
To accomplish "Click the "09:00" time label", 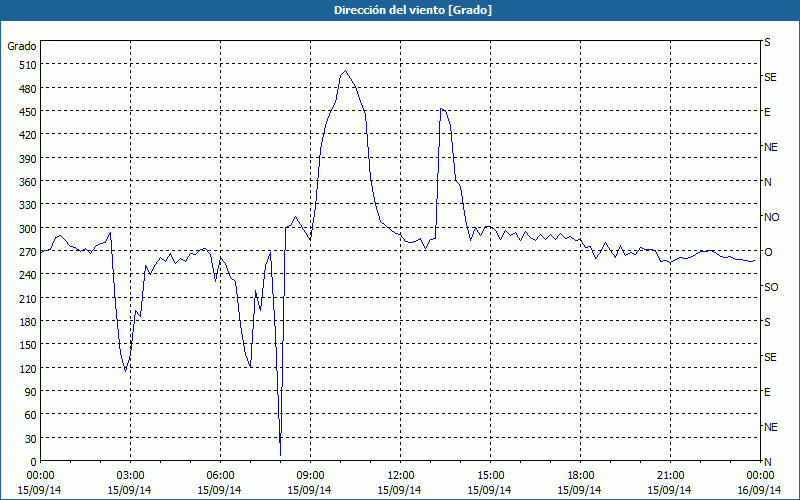I will tap(310, 476).
